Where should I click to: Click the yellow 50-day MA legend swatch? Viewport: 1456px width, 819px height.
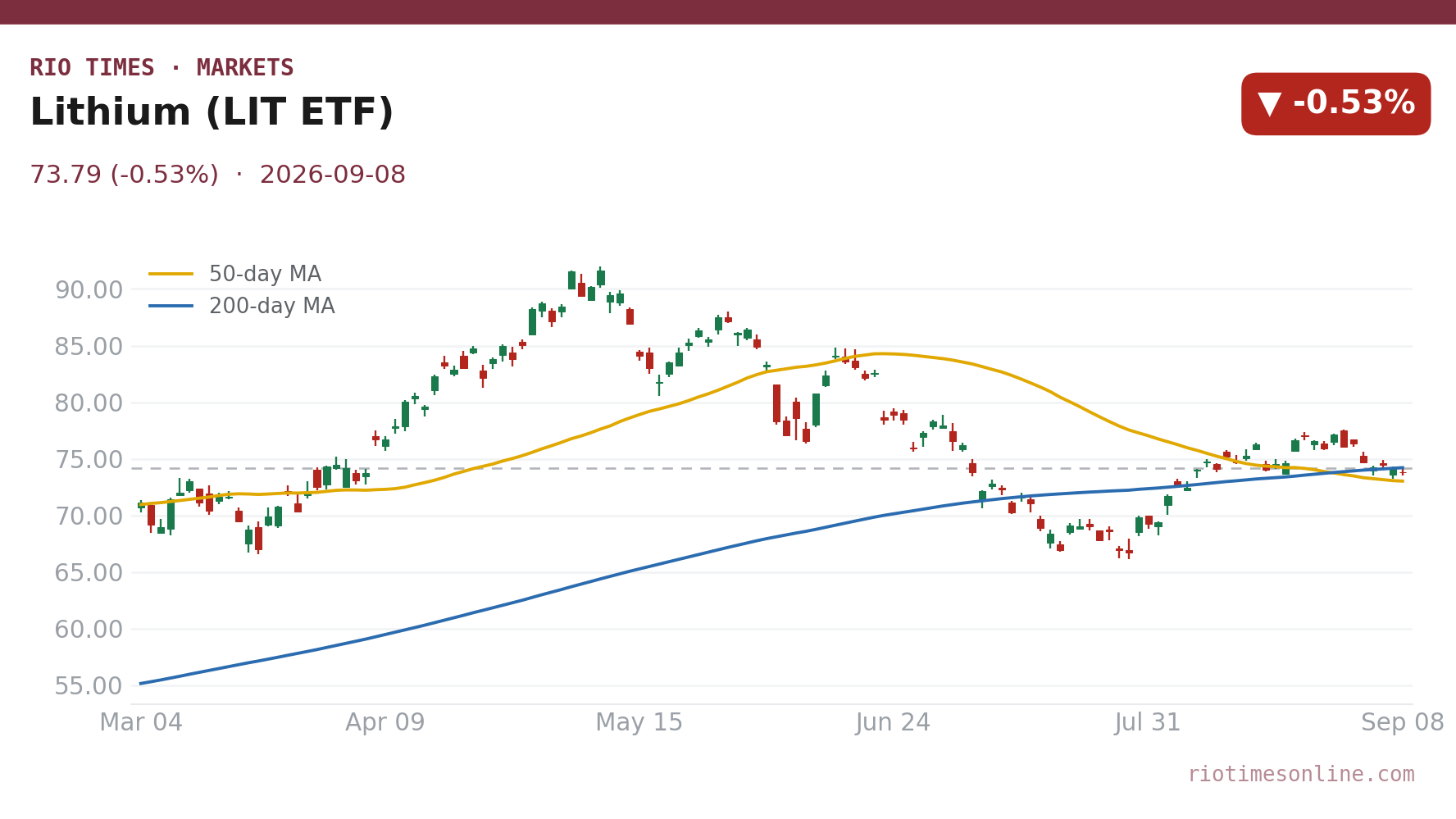171,274
